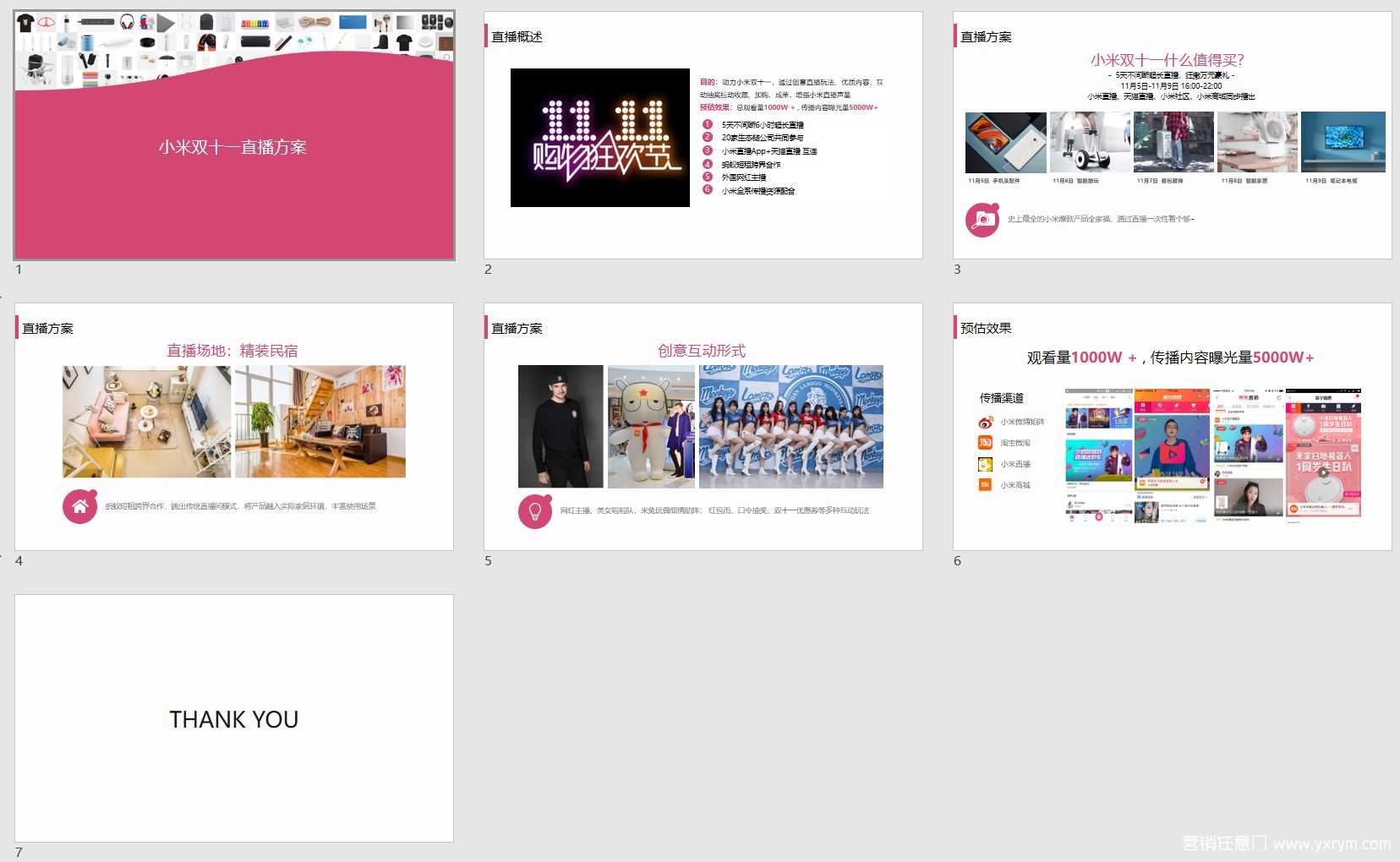
Task: Click the camera icon on slide 3
Action: click(982, 220)
